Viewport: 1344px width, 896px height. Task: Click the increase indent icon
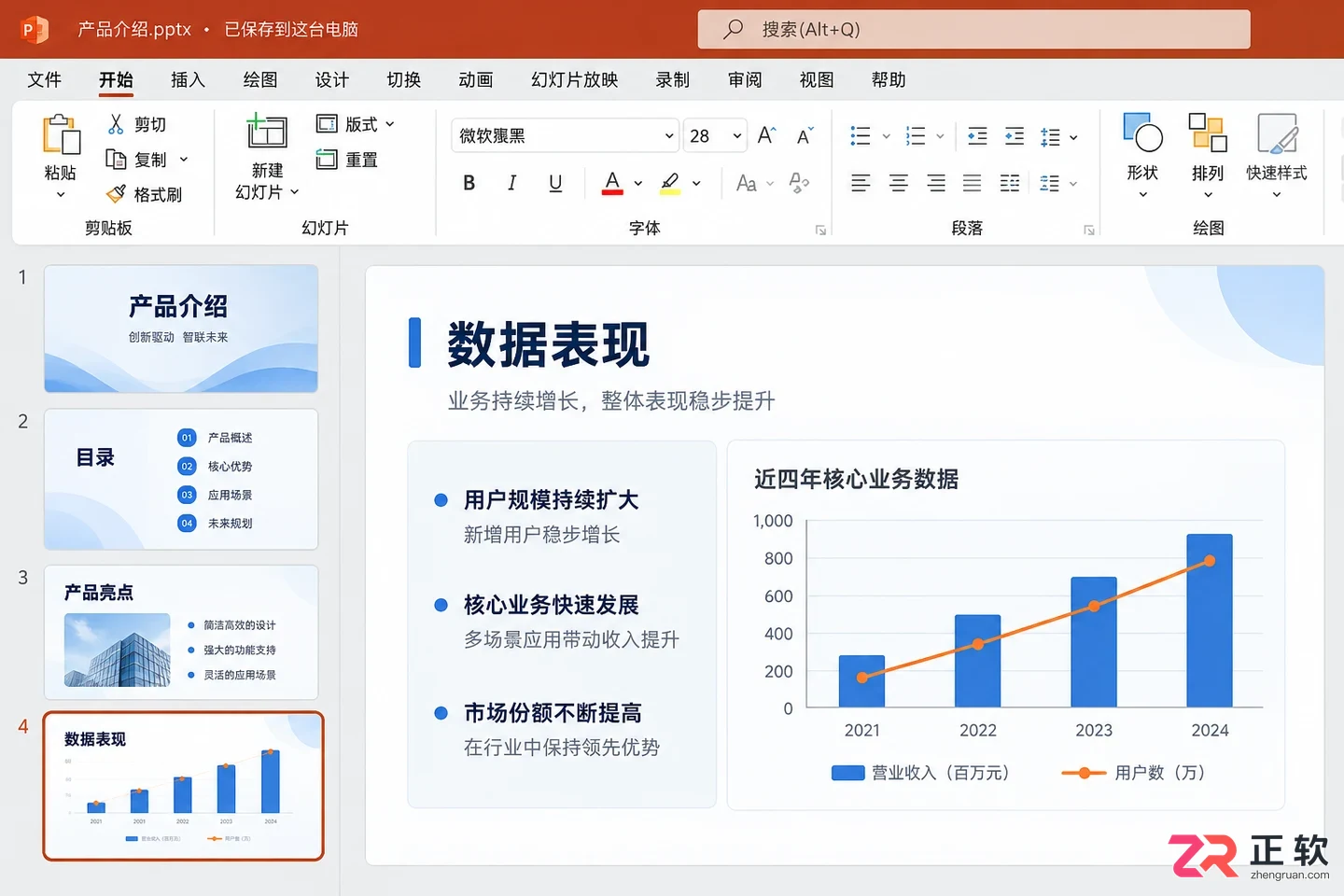[x=1015, y=136]
